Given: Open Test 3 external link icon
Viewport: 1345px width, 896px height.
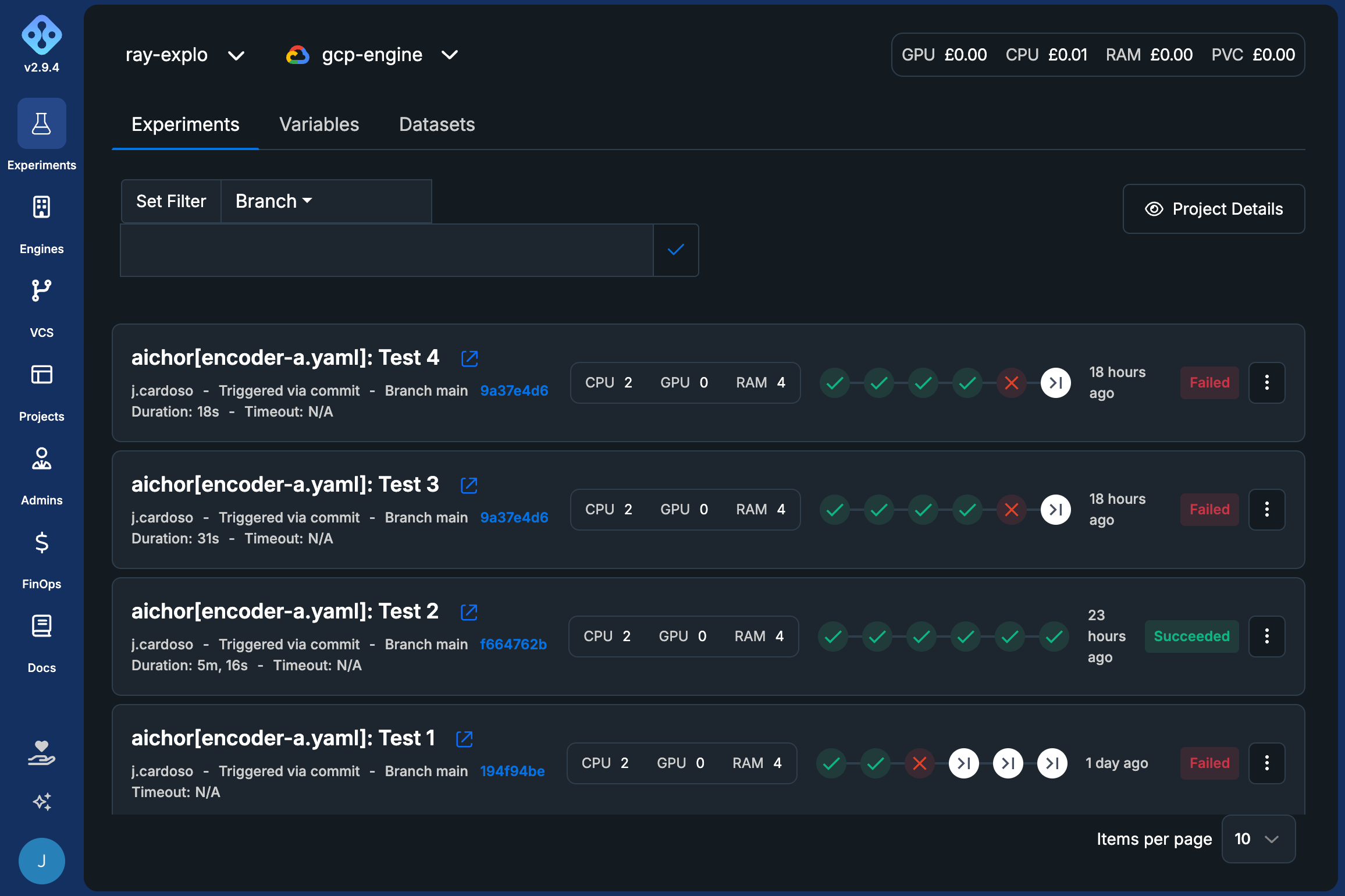Looking at the screenshot, I should tap(469, 485).
